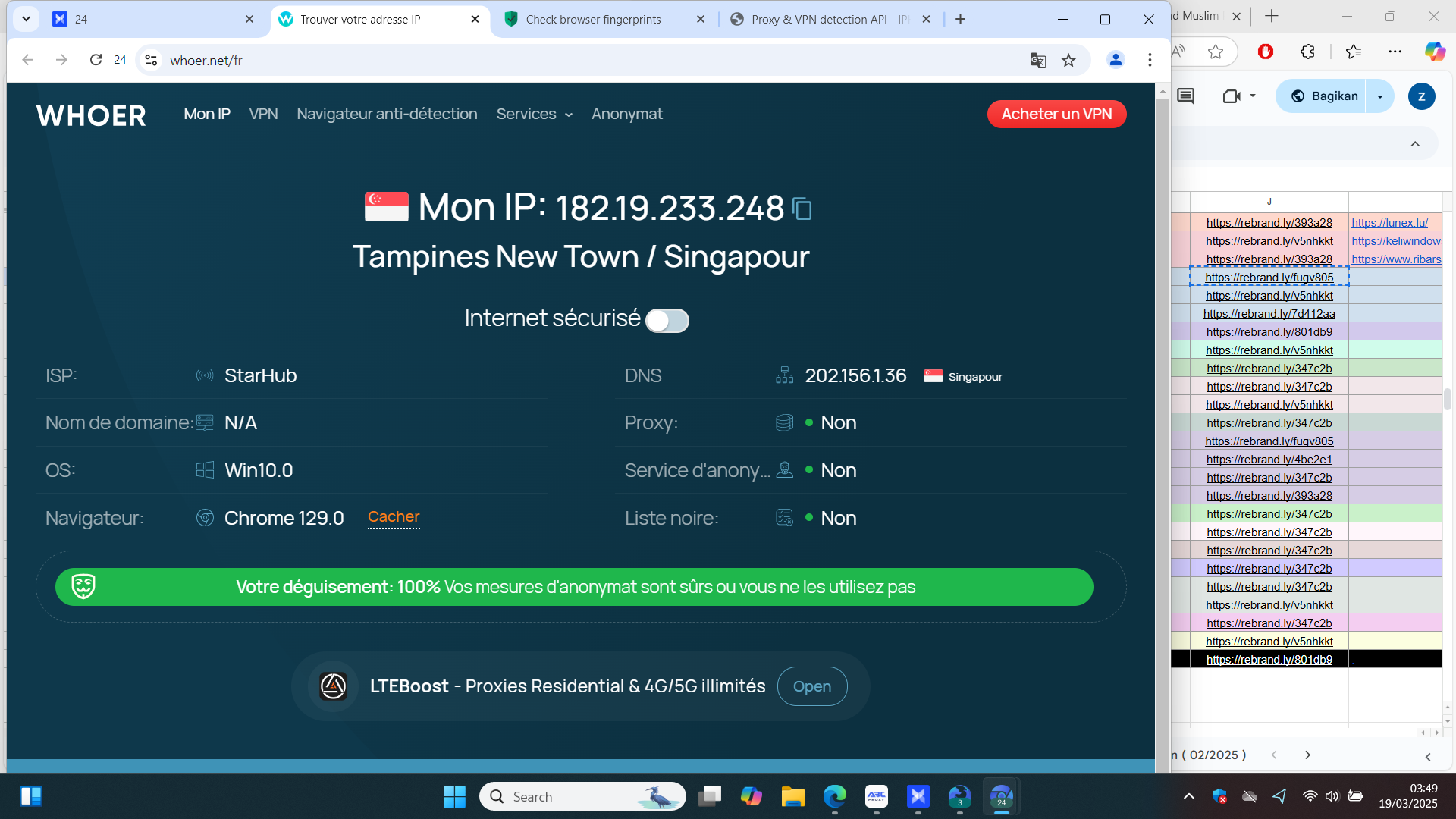Click the Windows Start button
Screen dimensions: 1456x819
point(454,797)
